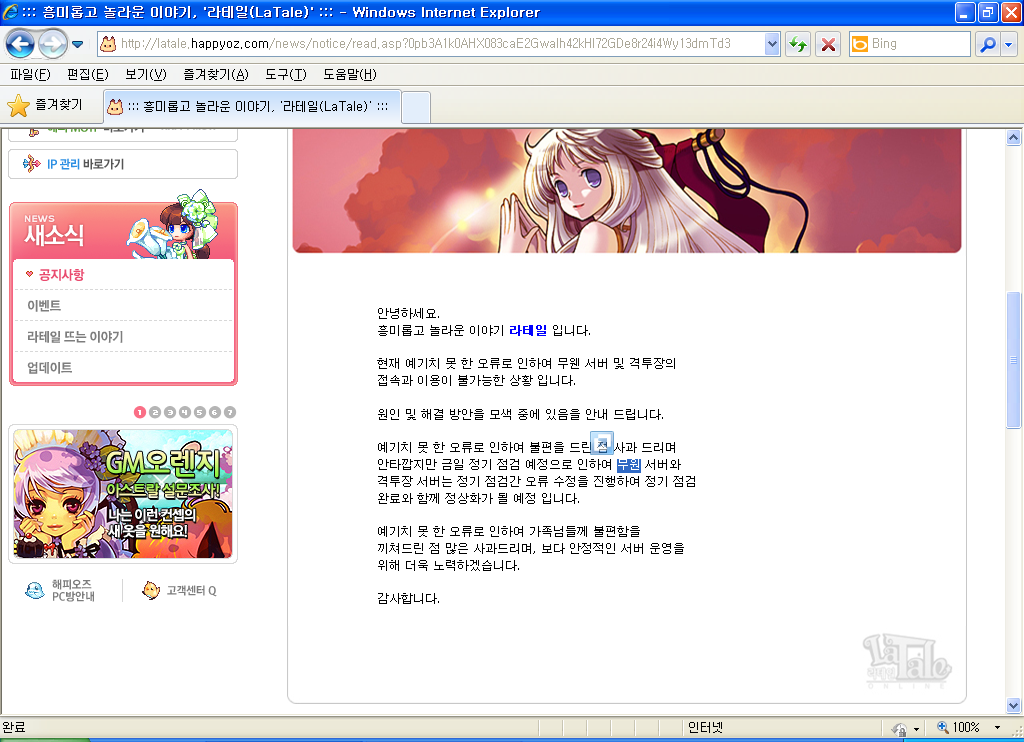Open the search provider dropdown arrow
Screen dimensions: 1024x742
tap(1008, 44)
